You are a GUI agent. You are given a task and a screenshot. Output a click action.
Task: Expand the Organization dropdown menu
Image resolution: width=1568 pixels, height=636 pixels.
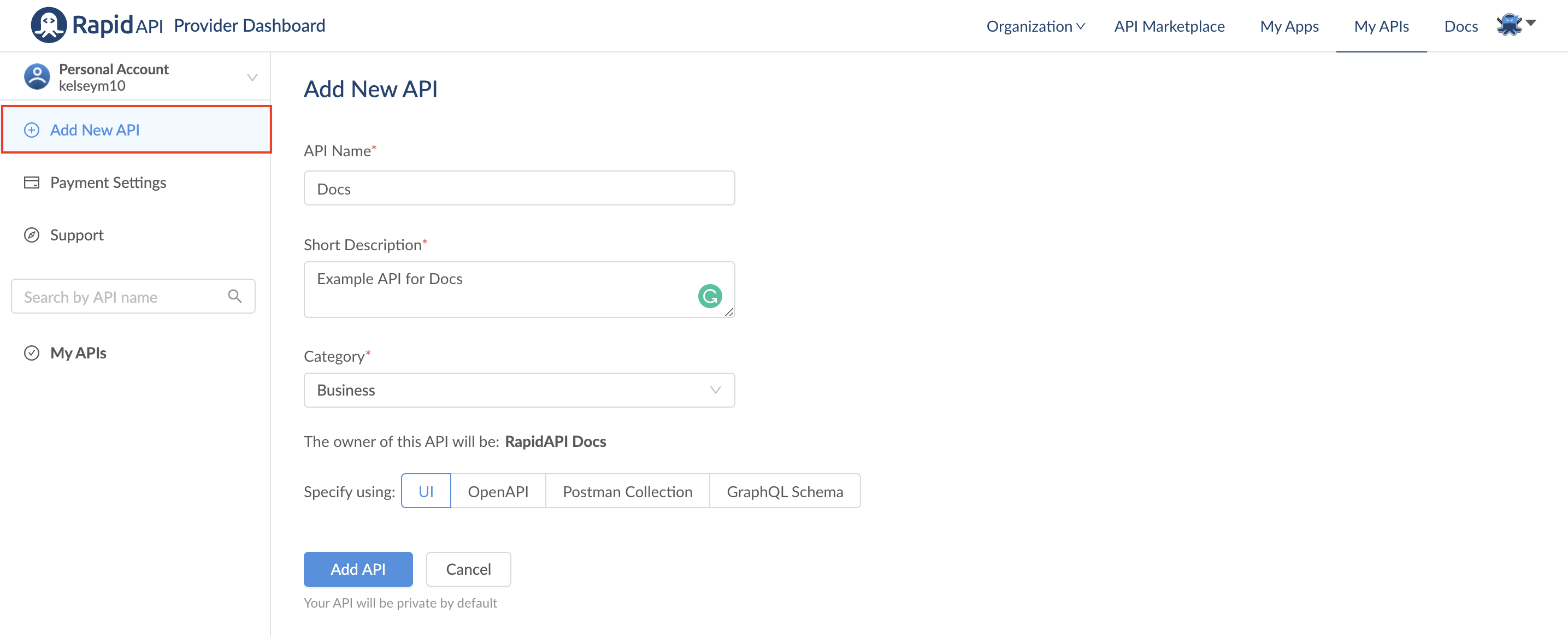[1035, 26]
